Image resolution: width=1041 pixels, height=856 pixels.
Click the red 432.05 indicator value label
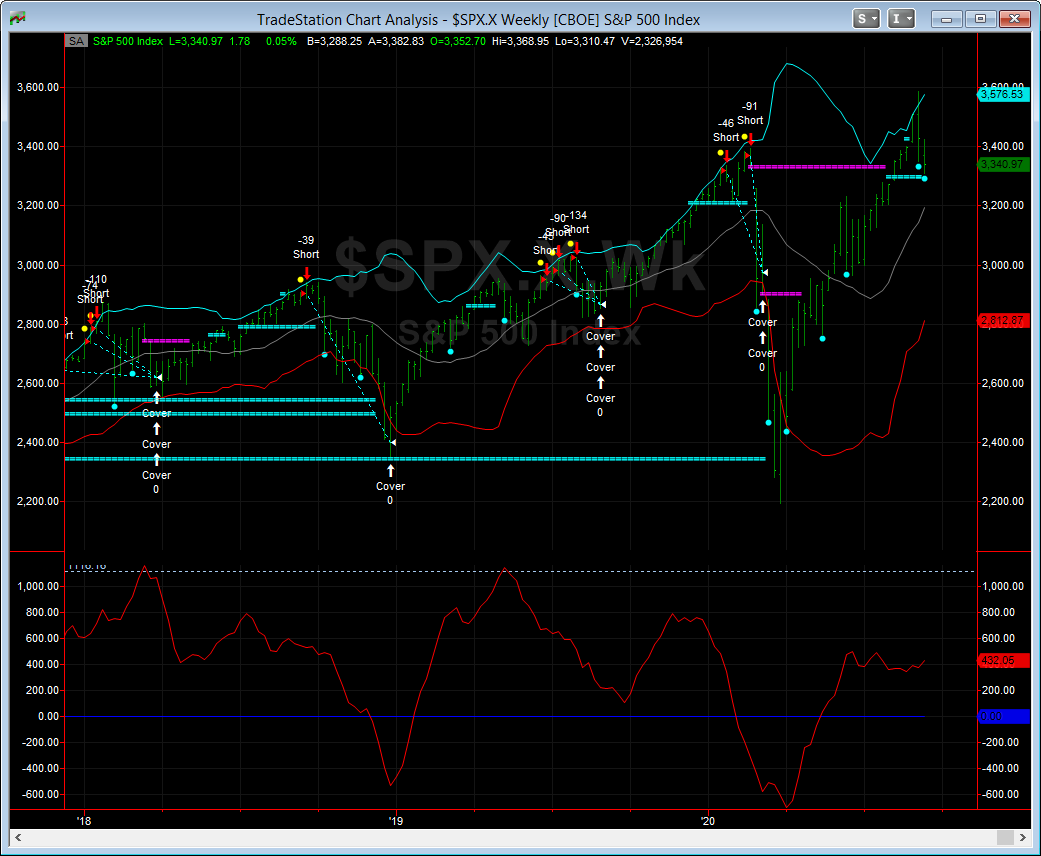pyautogui.click(x=1002, y=660)
